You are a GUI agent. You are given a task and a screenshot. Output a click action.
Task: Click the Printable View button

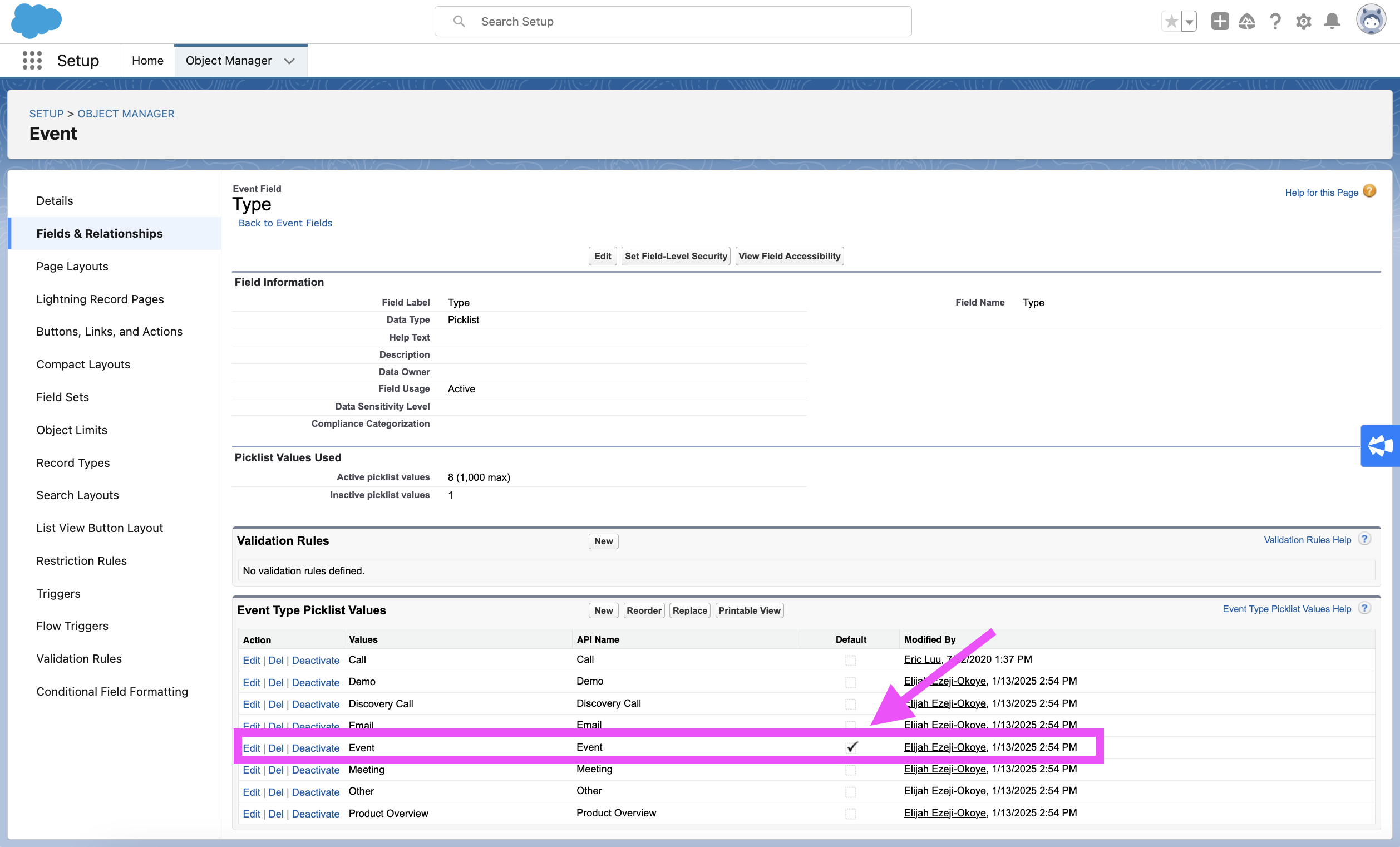750,610
